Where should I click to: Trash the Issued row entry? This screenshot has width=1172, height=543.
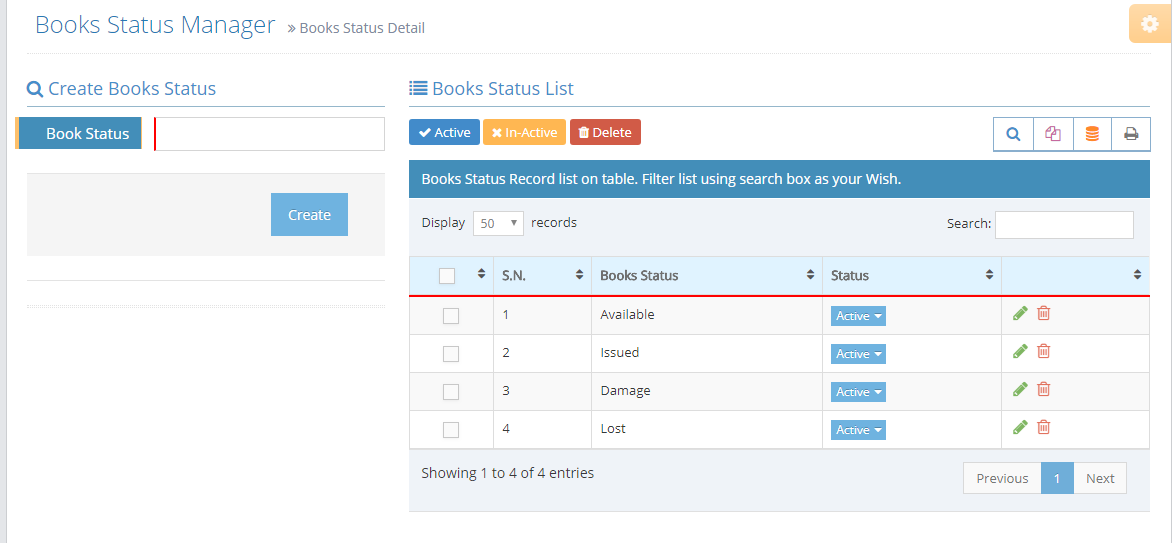1044,351
